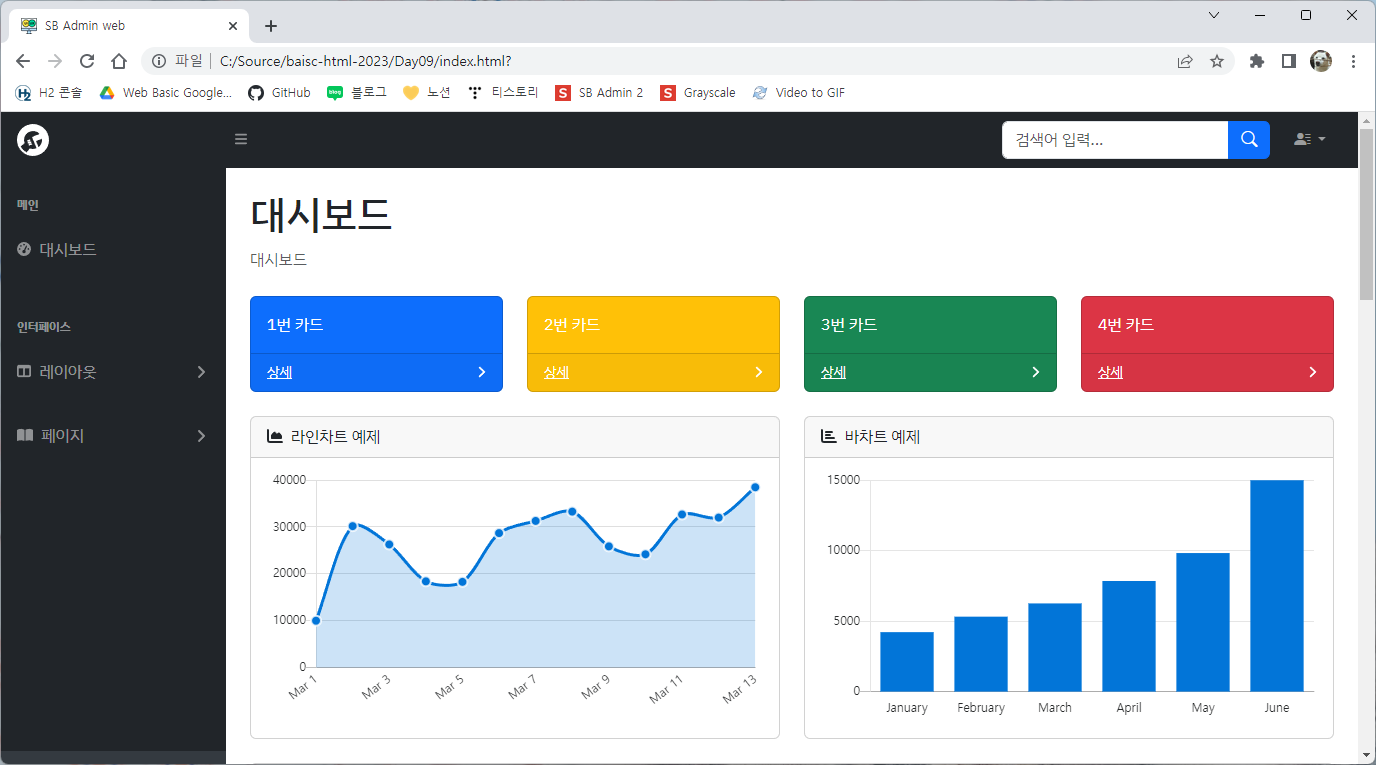
Task: Toggle the browser side panel icon
Action: [1289, 61]
